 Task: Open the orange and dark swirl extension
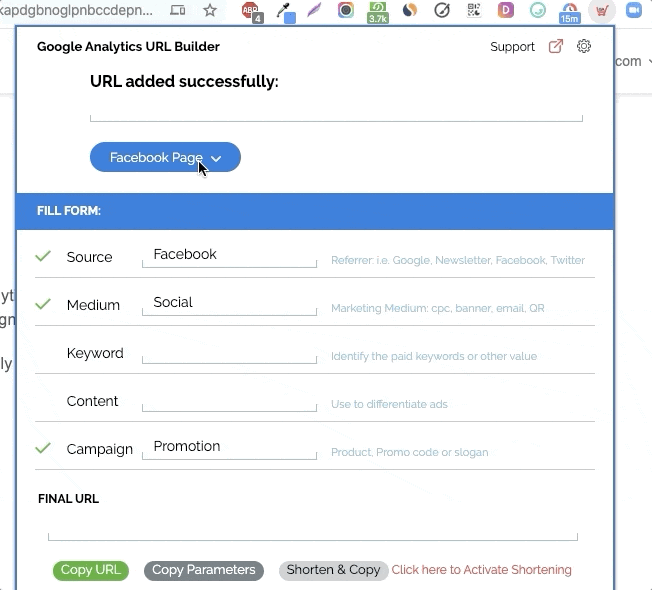pos(410,10)
